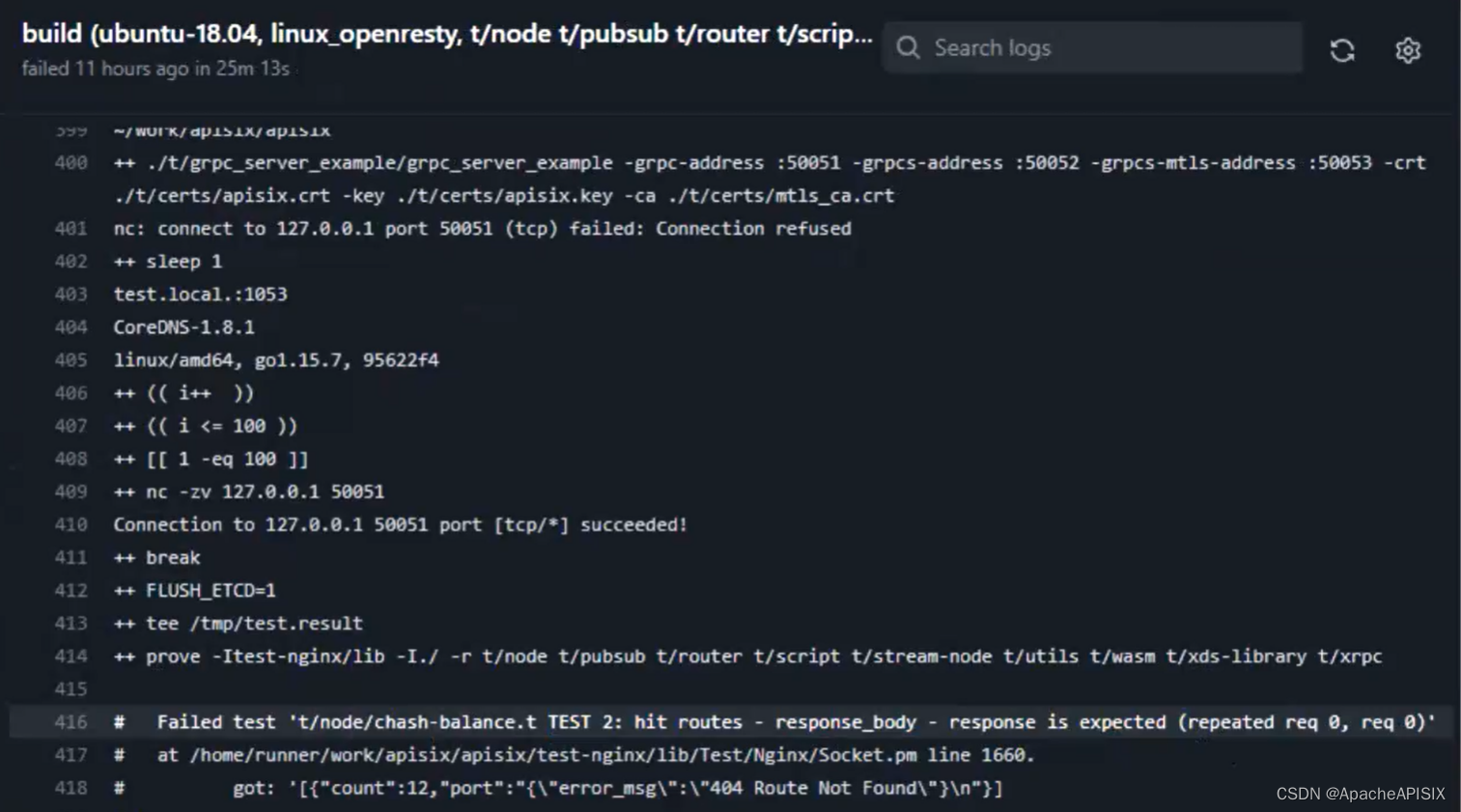Select line number 408

click(70, 459)
